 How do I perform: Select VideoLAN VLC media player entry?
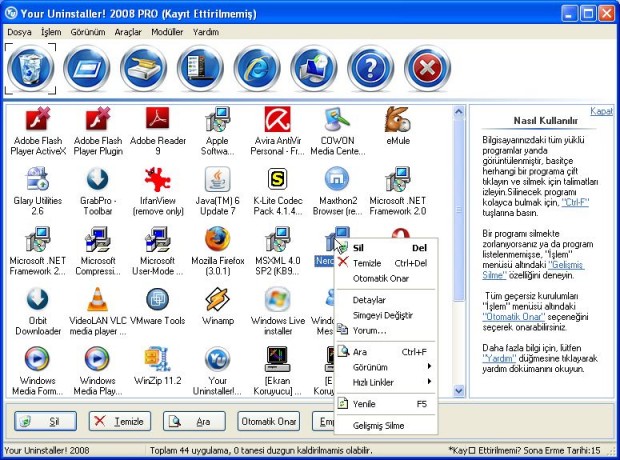pos(98,312)
